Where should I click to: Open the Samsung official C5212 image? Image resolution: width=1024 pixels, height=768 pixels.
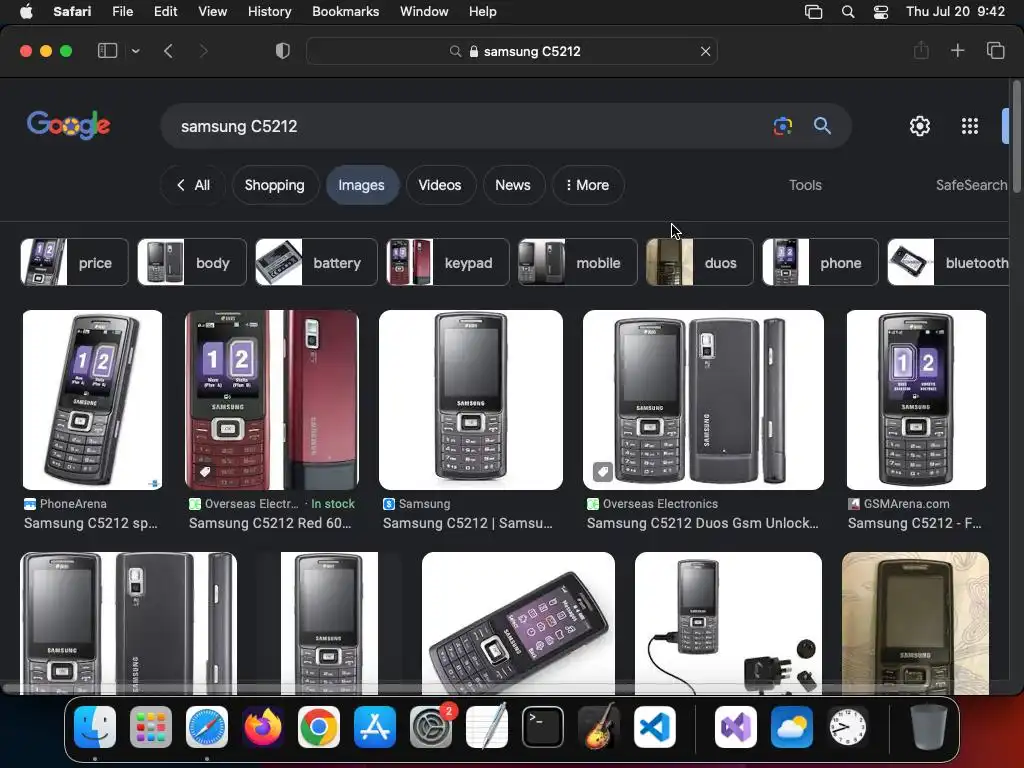click(x=470, y=400)
